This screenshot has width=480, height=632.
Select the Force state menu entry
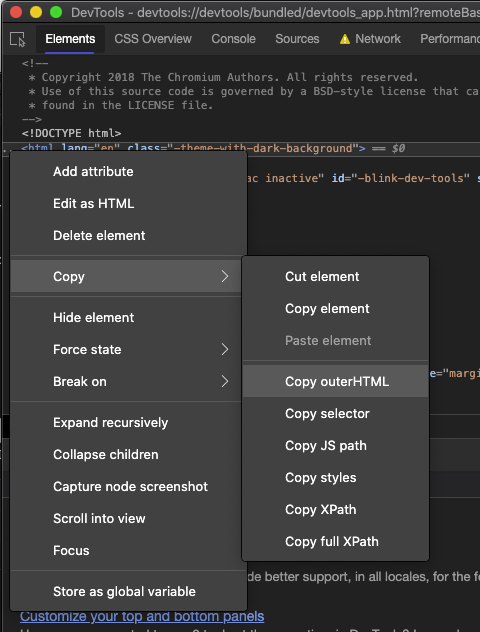click(x=126, y=349)
